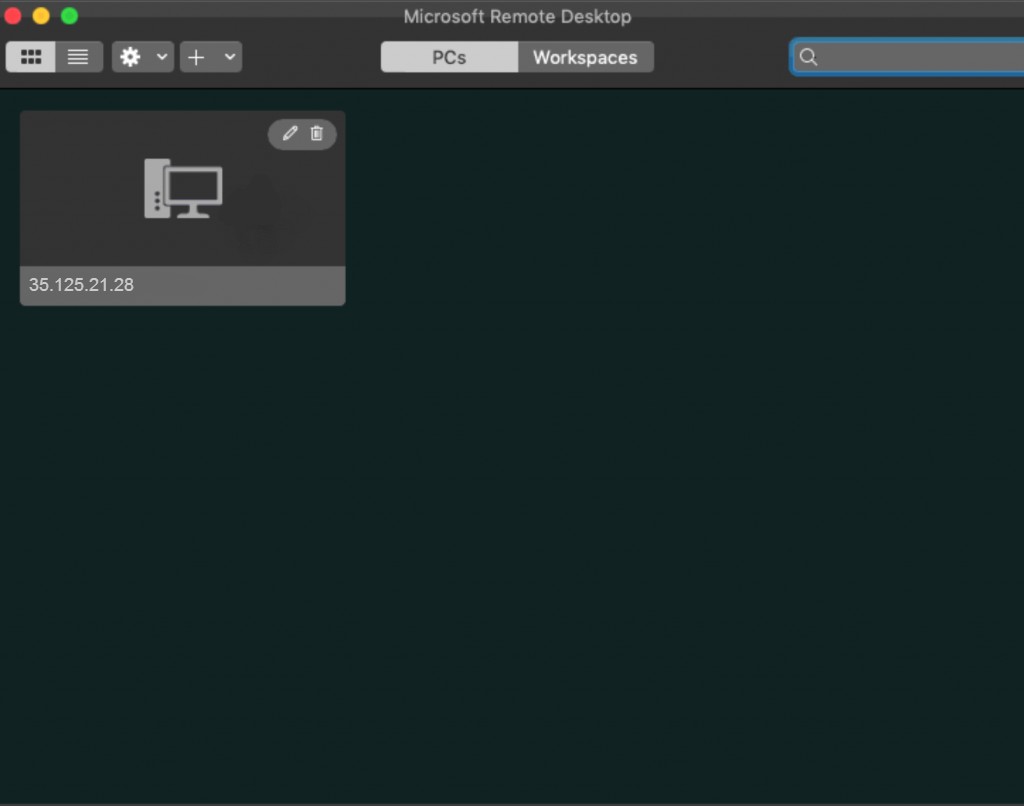Switch to the Workspaces tab
The width and height of the screenshot is (1024, 806).
[585, 57]
